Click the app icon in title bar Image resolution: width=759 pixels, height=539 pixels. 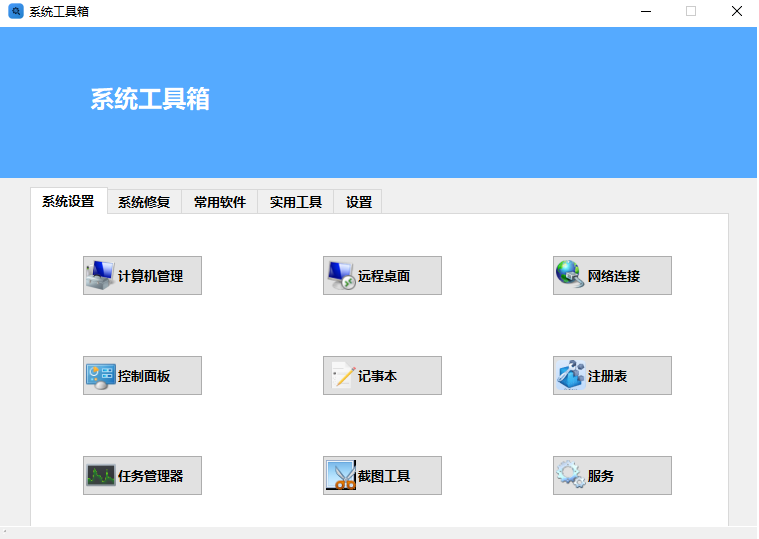tap(16, 11)
